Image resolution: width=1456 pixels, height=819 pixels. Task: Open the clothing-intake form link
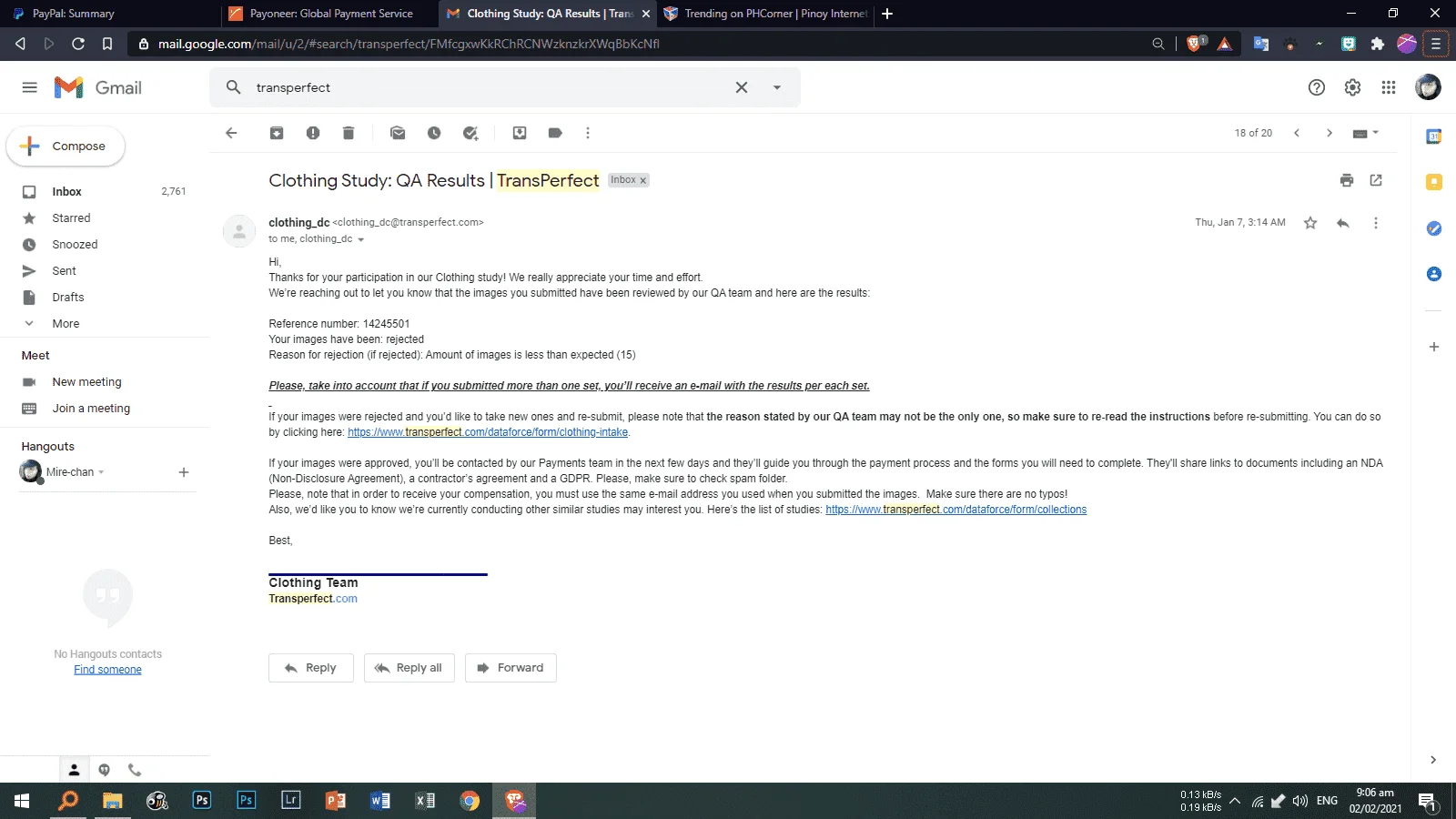click(x=488, y=432)
